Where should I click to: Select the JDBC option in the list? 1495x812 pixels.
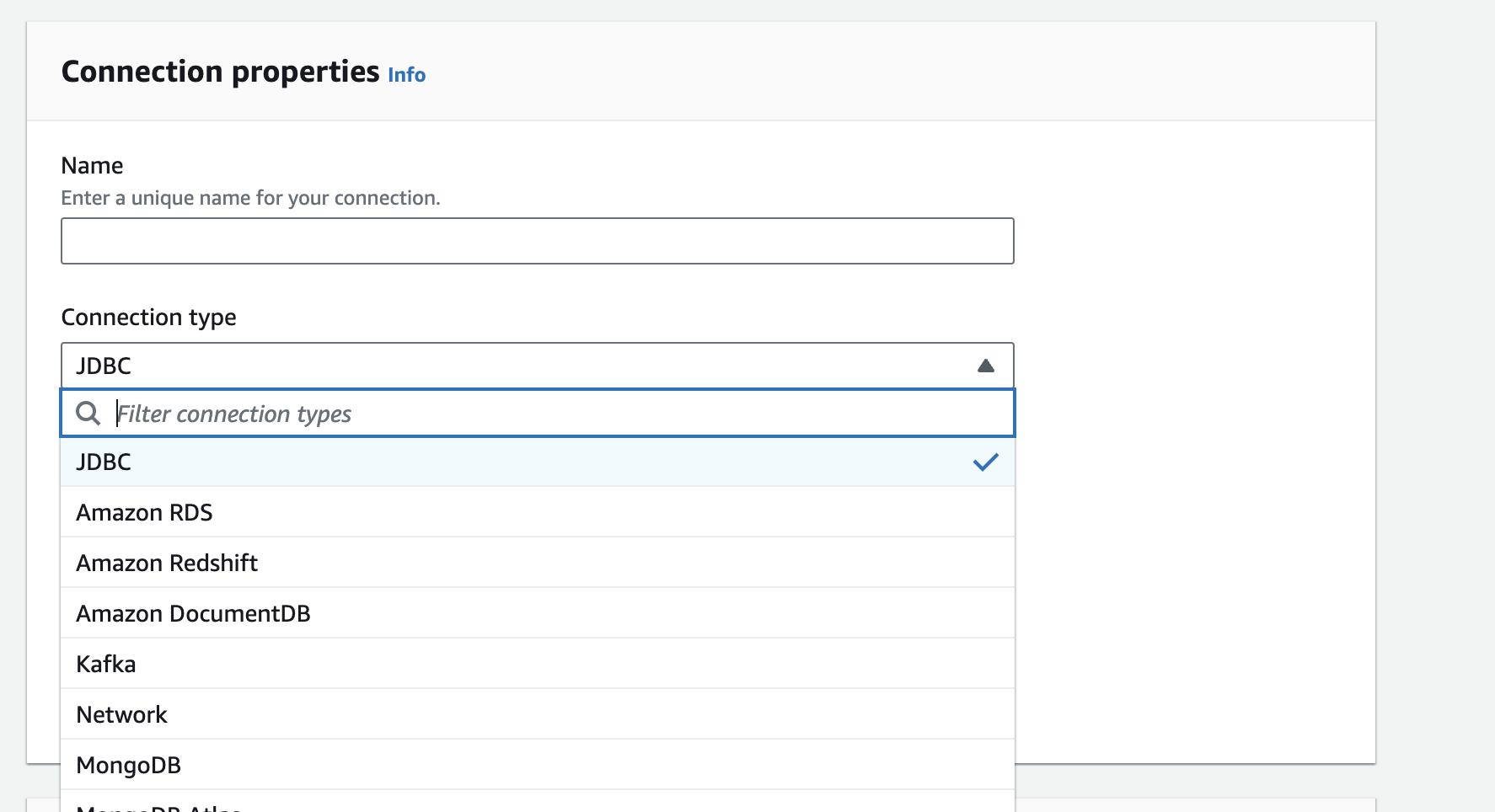click(104, 462)
